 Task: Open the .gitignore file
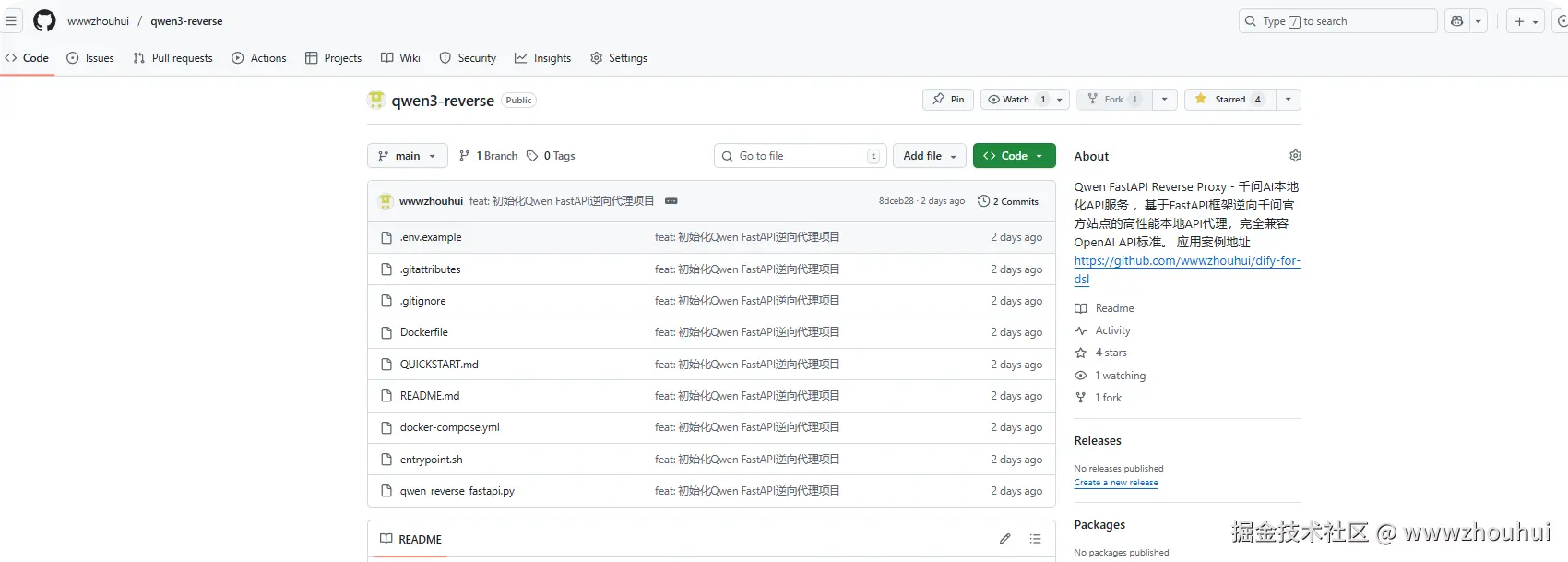(x=422, y=301)
